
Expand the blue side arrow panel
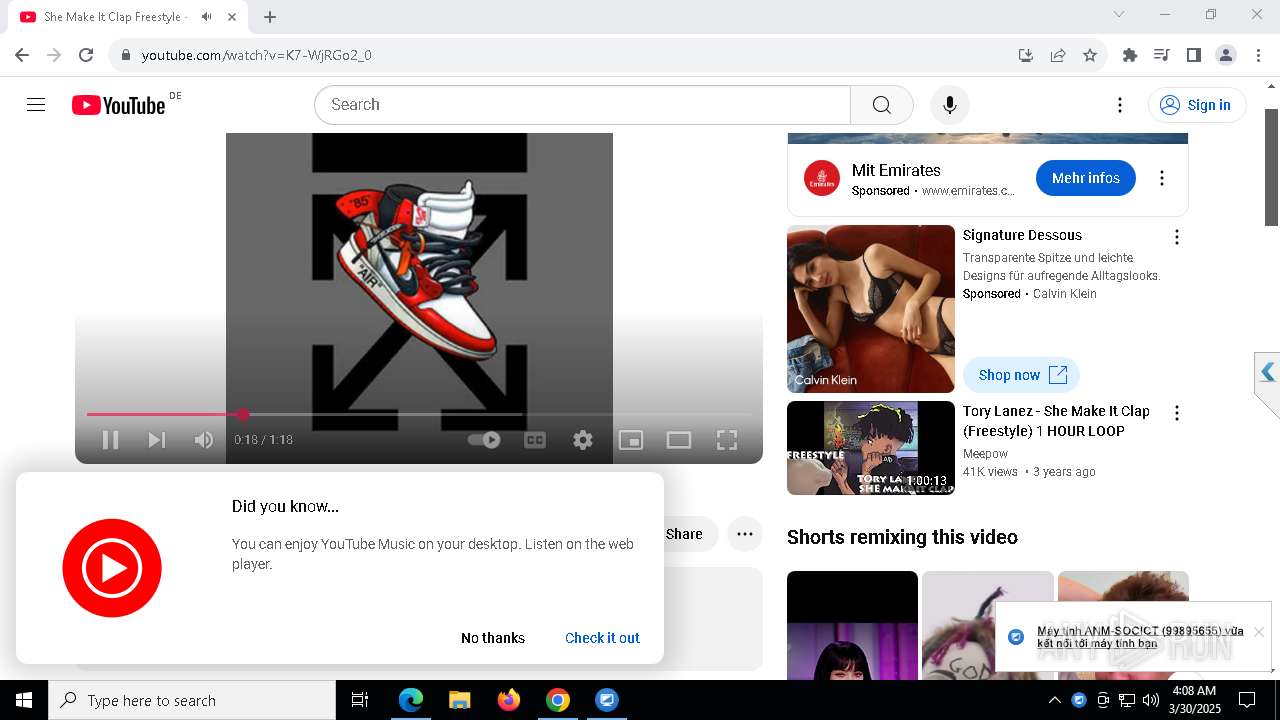[x=1268, y=373]
